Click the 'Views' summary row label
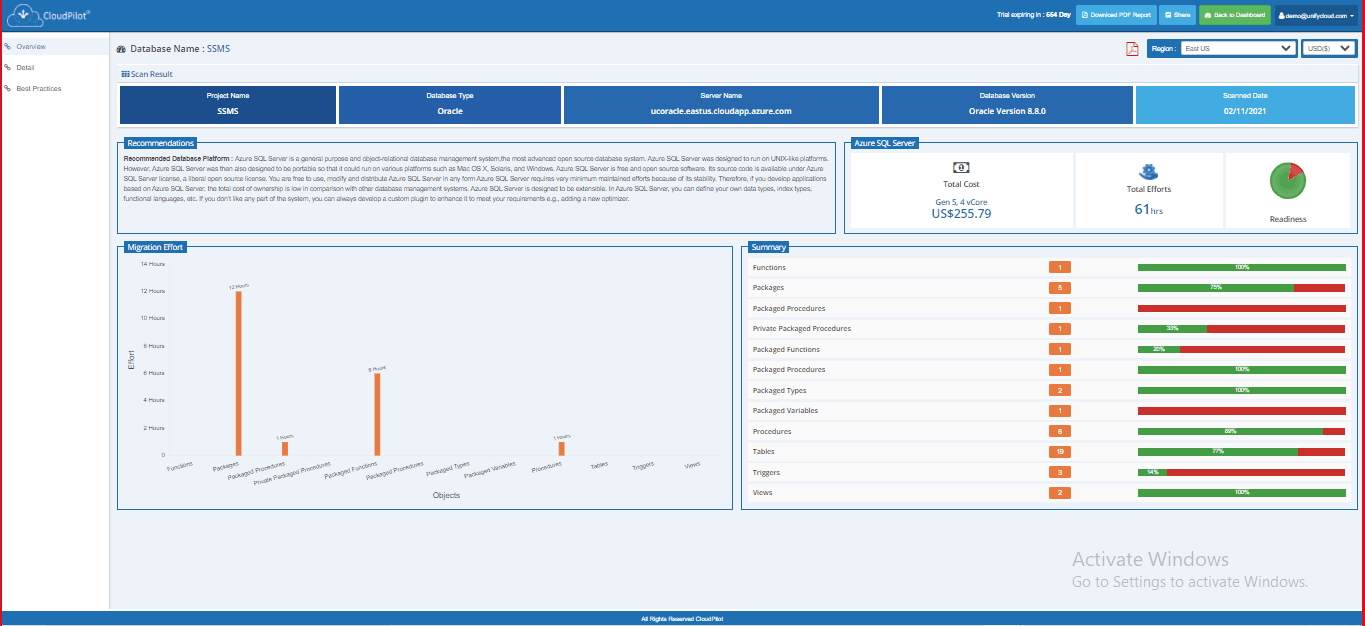Image resolution: width=1365 pixels, height=626 pixels. click(762, 493)
